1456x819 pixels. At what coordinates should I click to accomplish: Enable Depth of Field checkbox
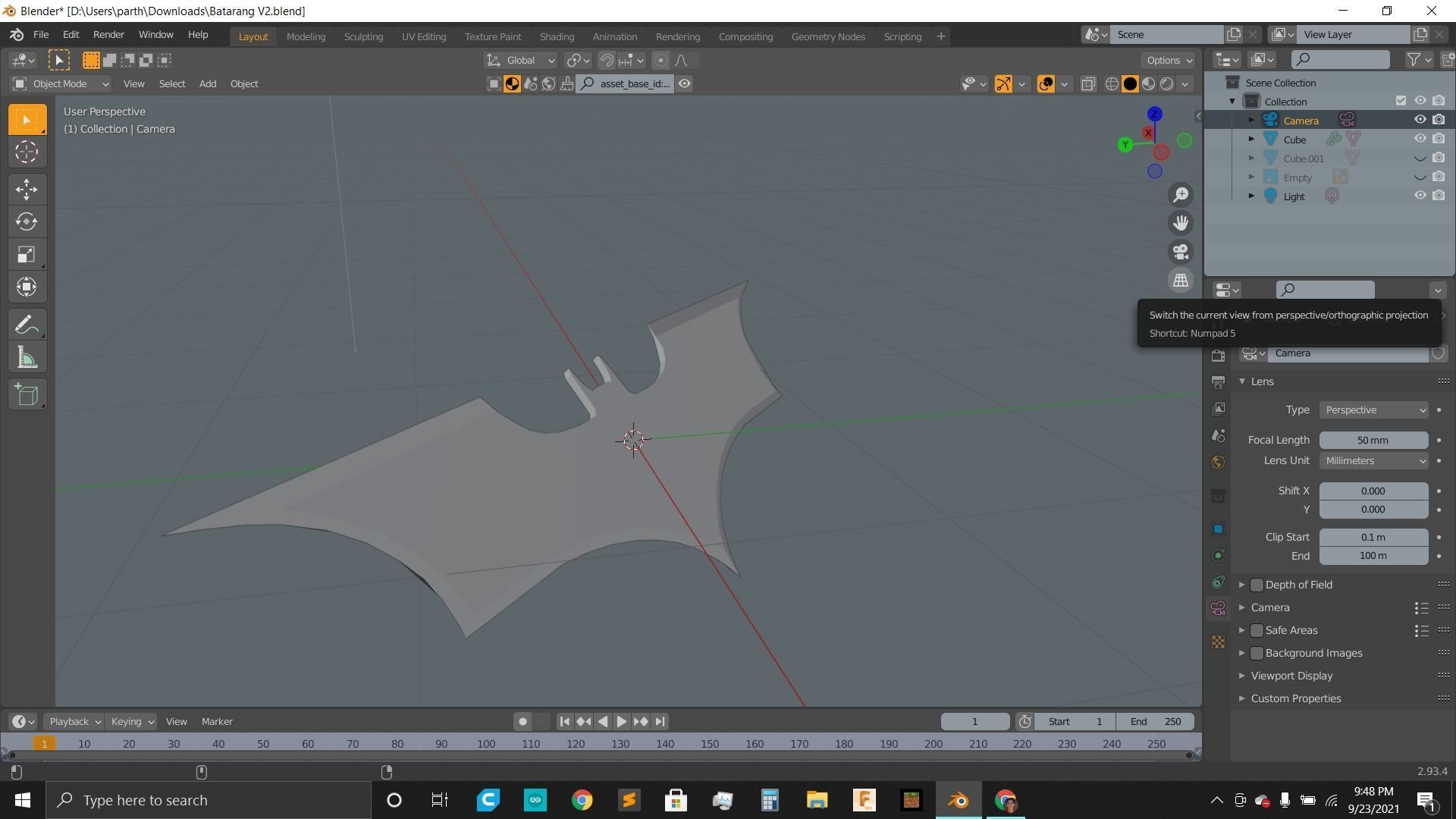(x=1257, y=585)
